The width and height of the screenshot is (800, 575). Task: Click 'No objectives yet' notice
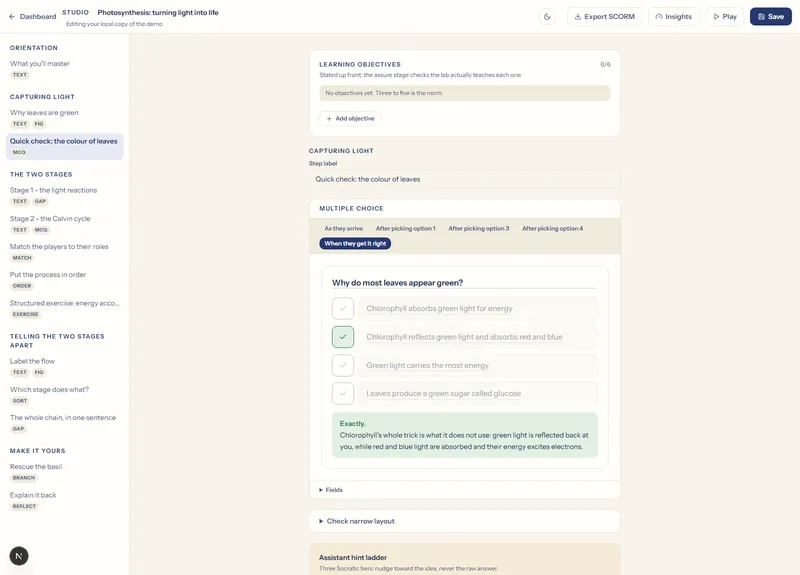[465, 93]
